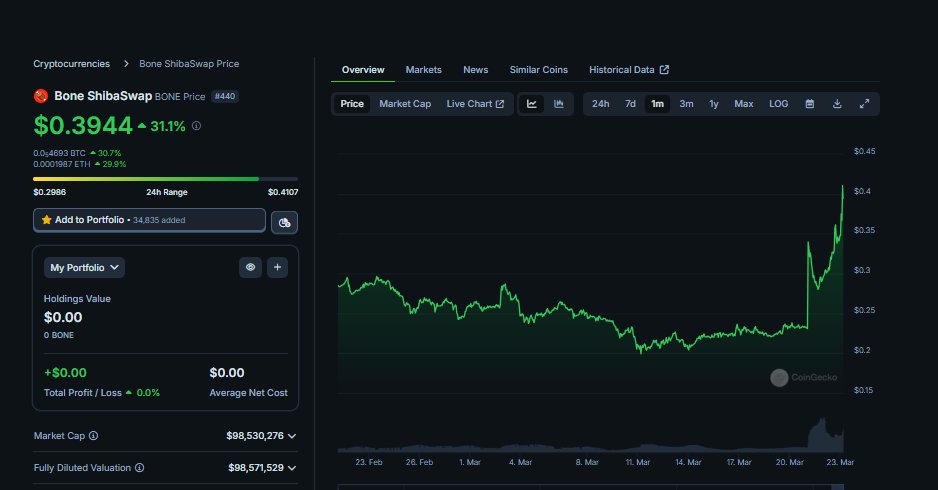Click the $0.2986 24h low value
This screenshot has height=490, width=938.
(50, 192)
